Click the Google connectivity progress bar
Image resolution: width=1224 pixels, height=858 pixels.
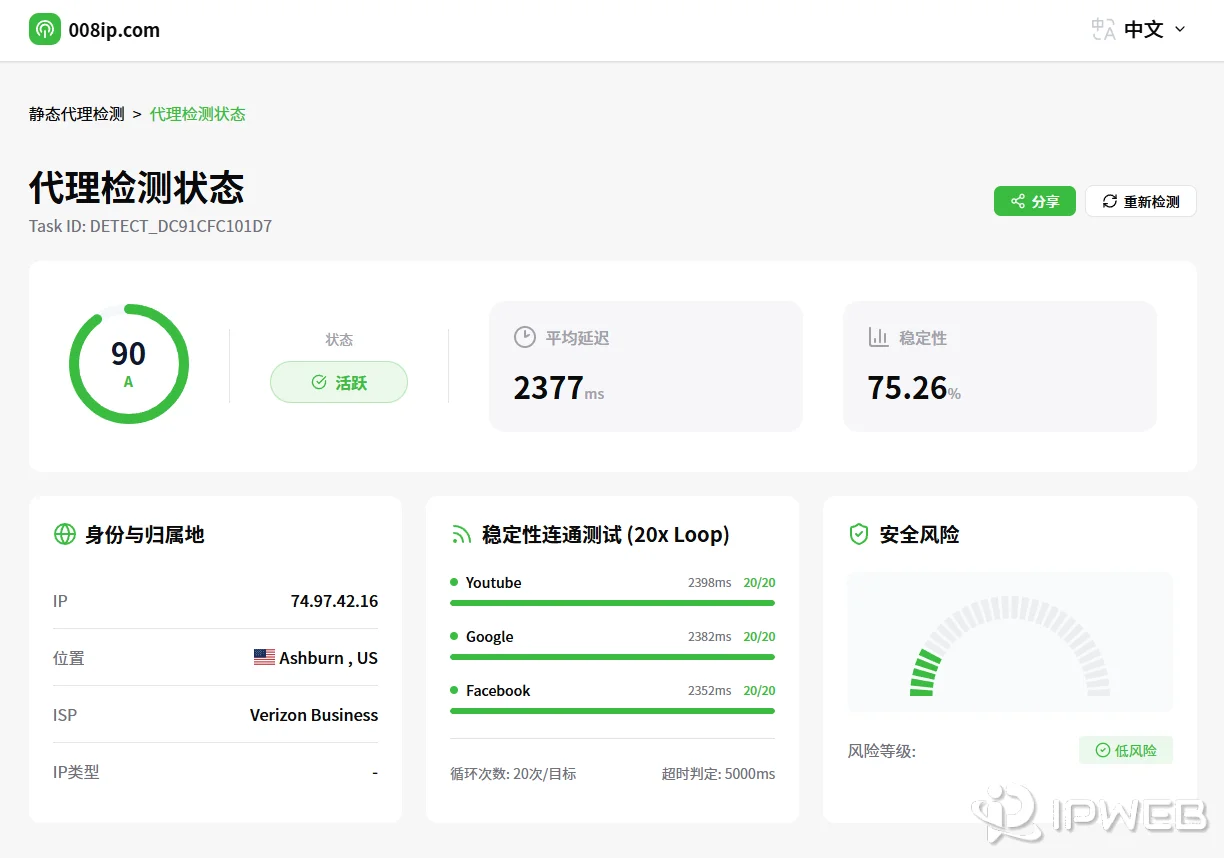[611, 657]
